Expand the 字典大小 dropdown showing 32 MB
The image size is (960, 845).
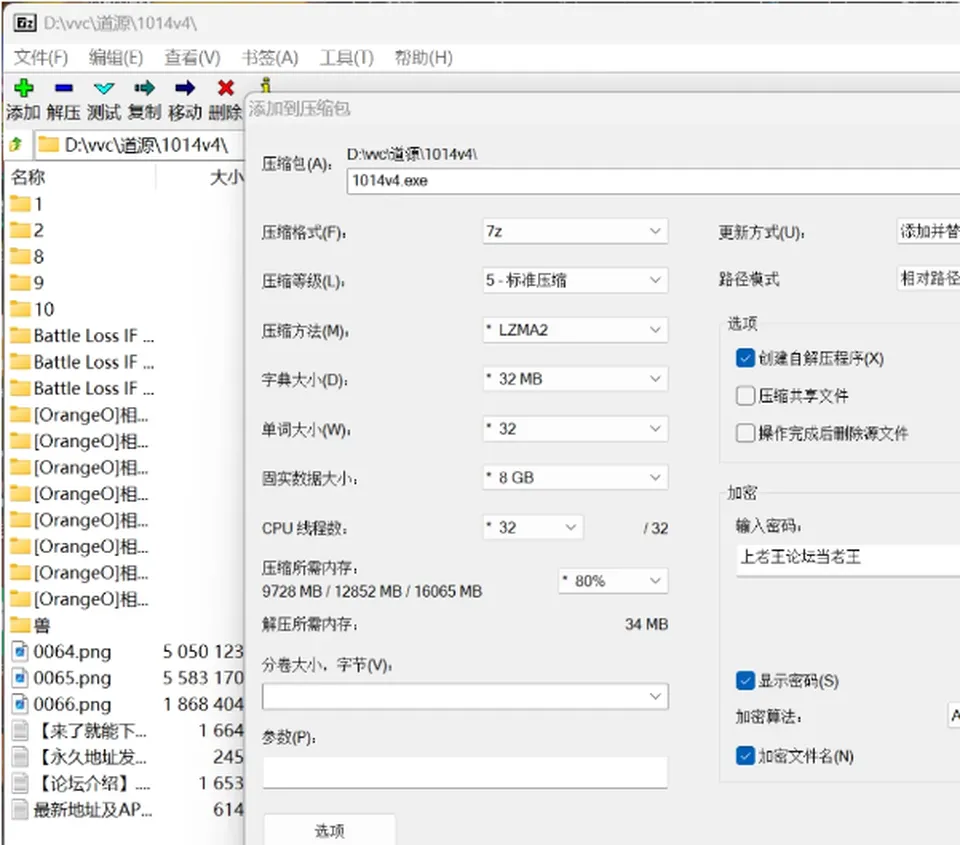pos(575,379)
